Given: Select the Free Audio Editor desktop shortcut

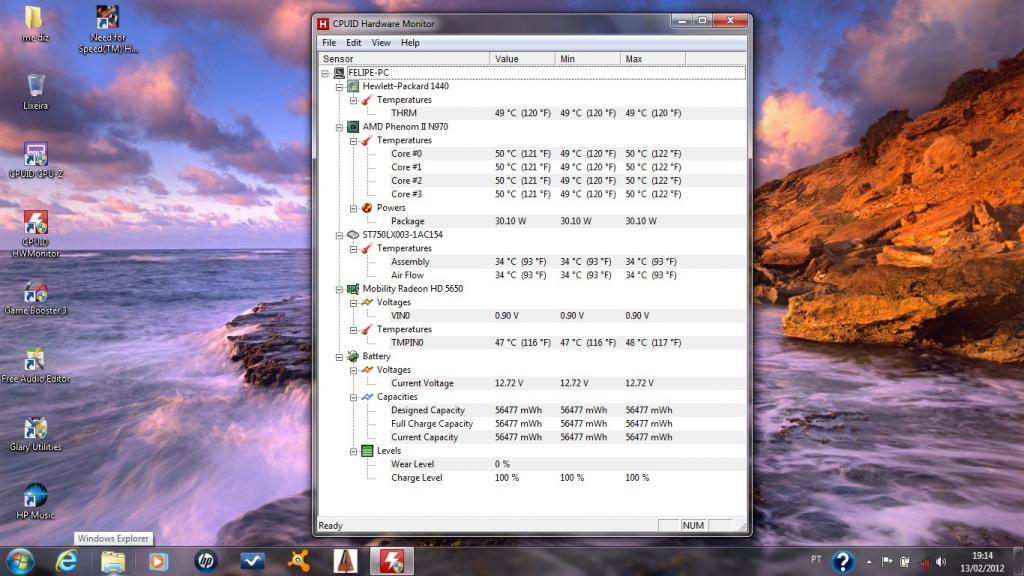Looking at the screenshot, I should (x=35, y=365).
